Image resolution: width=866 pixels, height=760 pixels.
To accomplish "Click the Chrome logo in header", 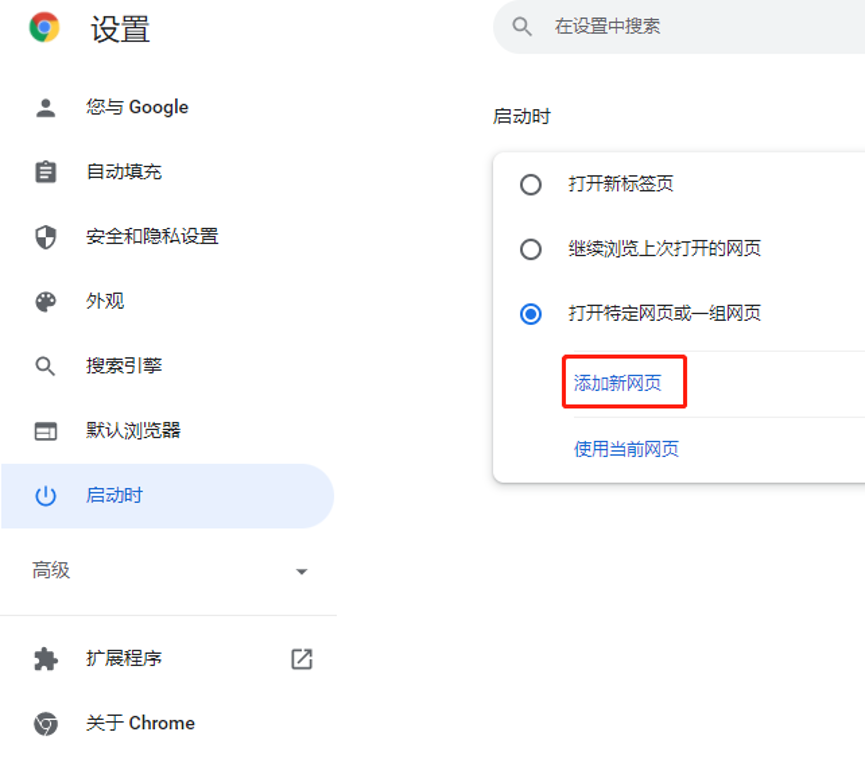I will coord(44,27).
